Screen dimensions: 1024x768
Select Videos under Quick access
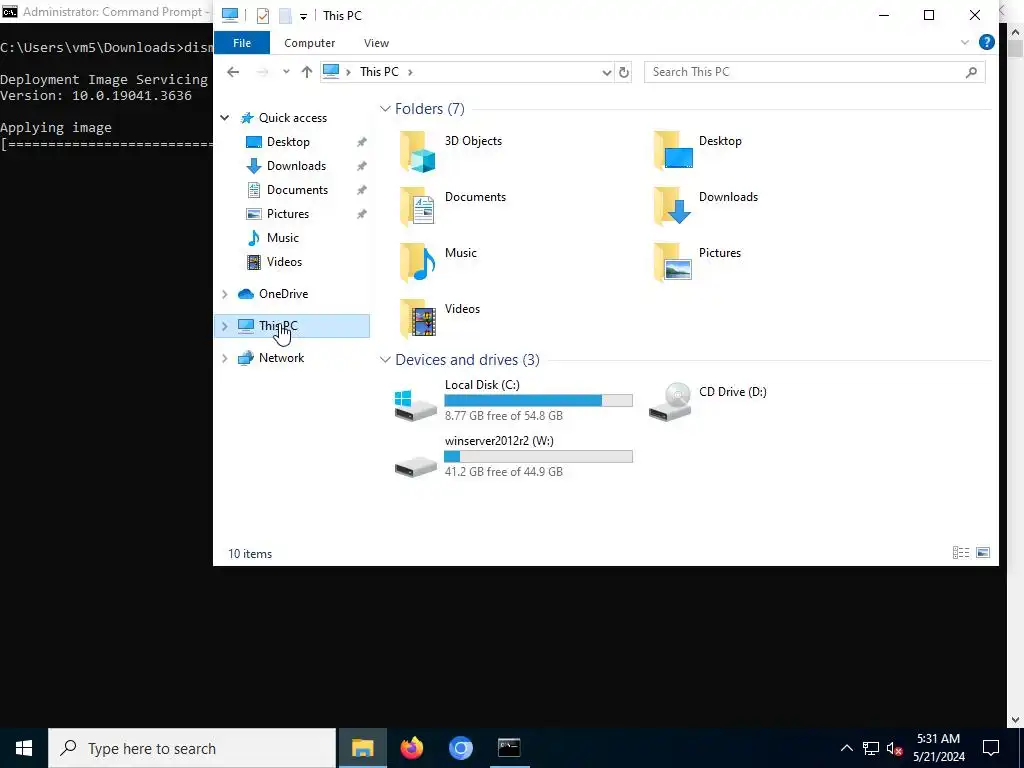click(x=284, y=262)
